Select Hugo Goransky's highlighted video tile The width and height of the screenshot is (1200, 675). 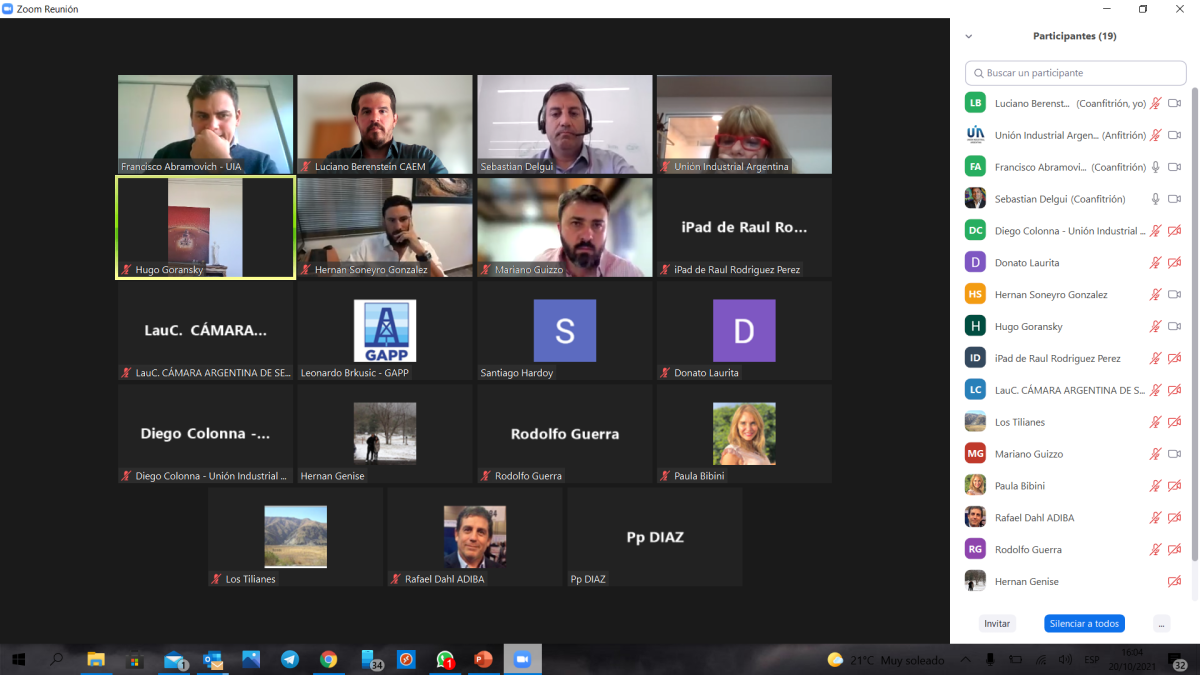(205, 228)
